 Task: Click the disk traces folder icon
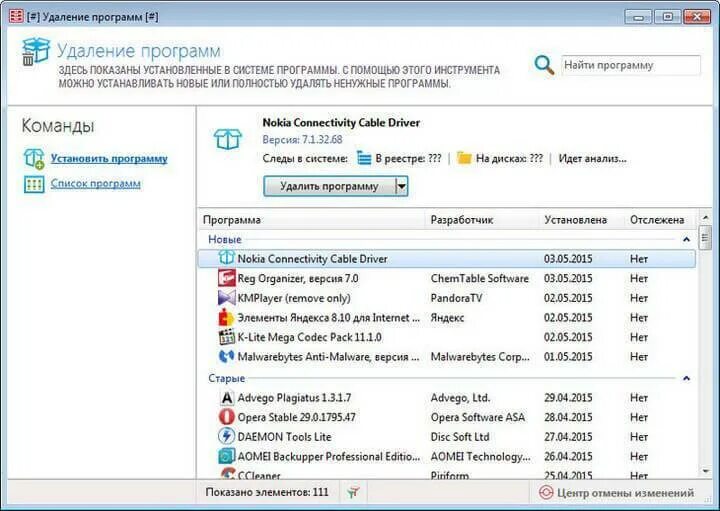[464, 158]
